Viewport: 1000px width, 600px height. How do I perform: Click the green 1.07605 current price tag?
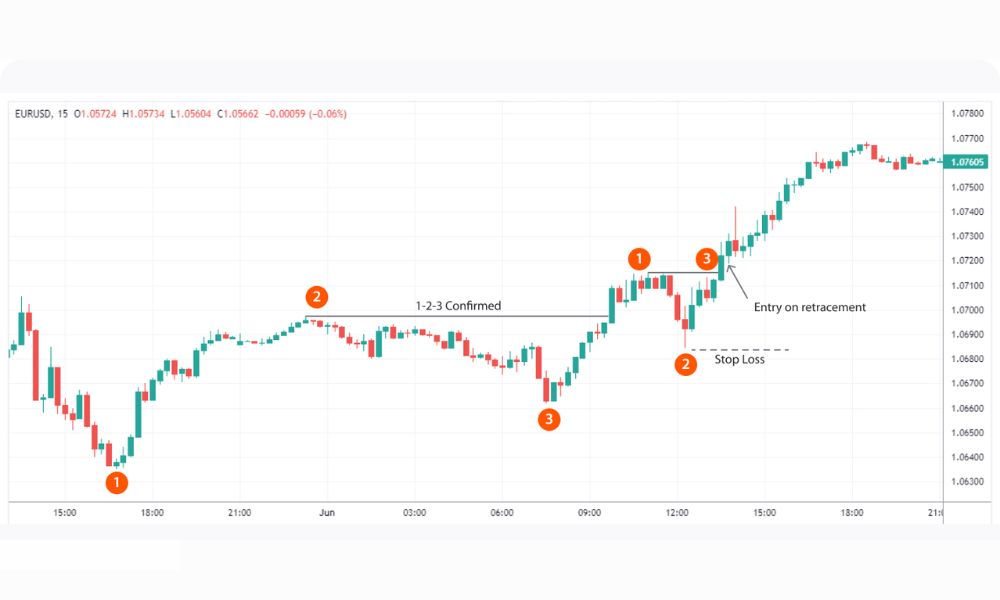coord(968,162)
